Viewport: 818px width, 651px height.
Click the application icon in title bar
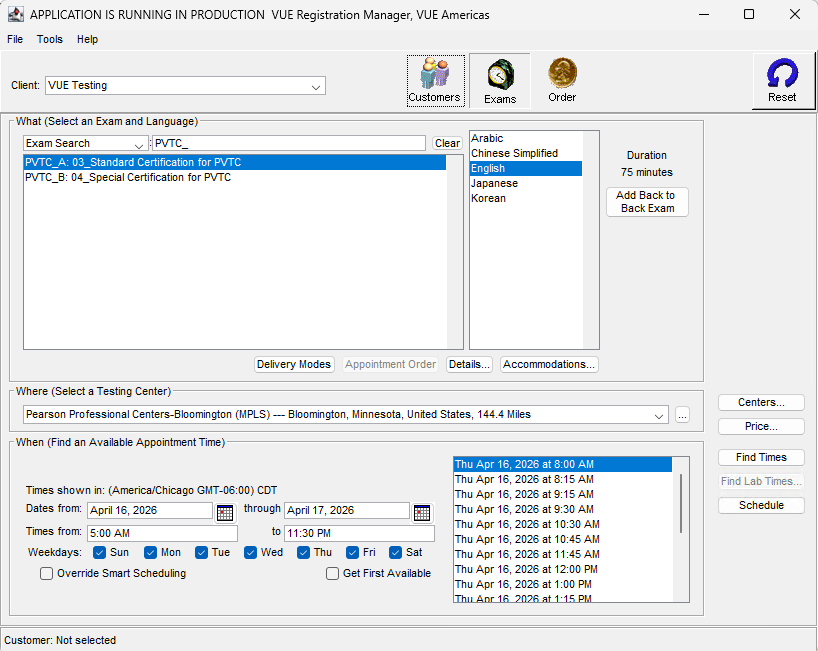15,15
